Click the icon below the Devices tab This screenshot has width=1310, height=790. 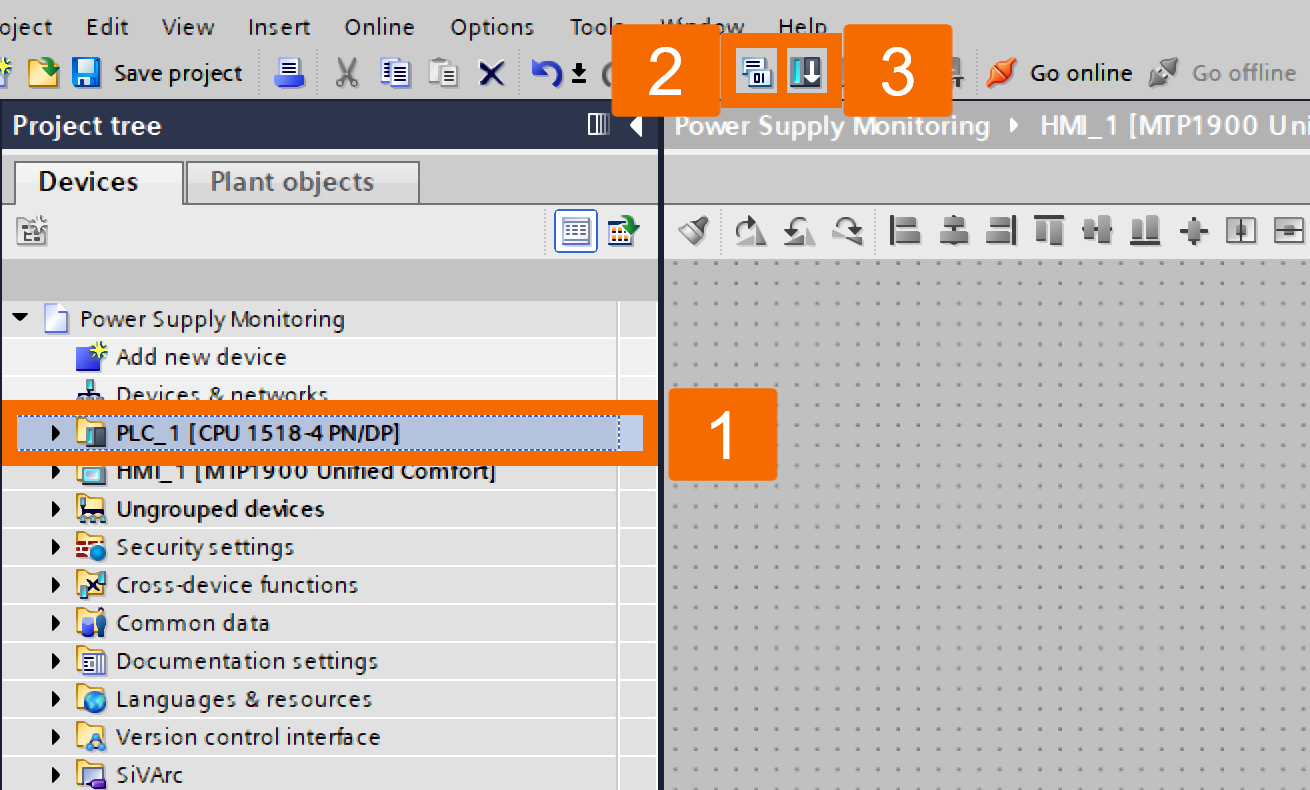(x=32, y=232)
